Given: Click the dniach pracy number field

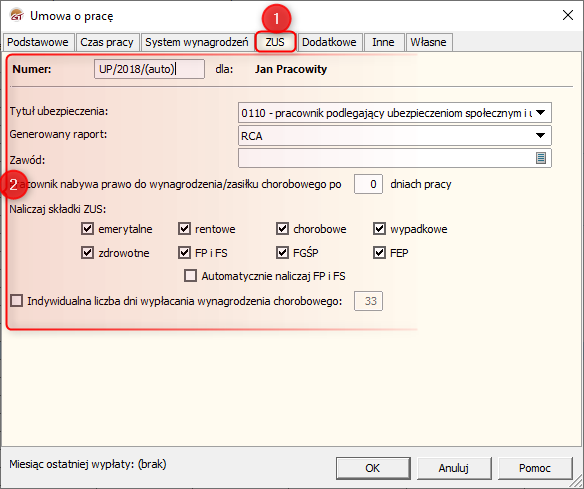Looking at the screenshot, I should pyautogui.click(x=368, y=184).
